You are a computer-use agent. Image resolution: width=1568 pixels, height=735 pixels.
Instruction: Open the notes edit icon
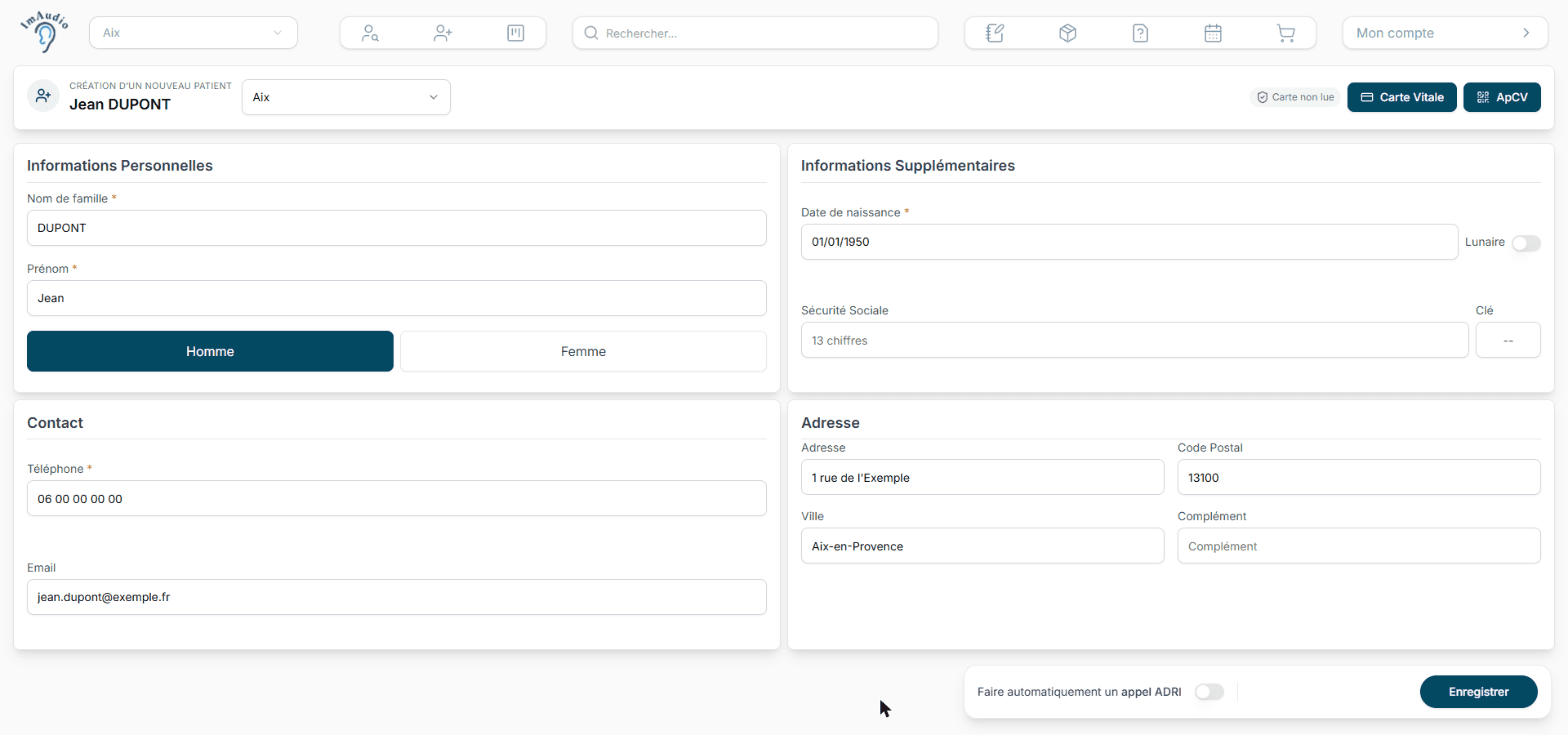[x=994, y=33]
